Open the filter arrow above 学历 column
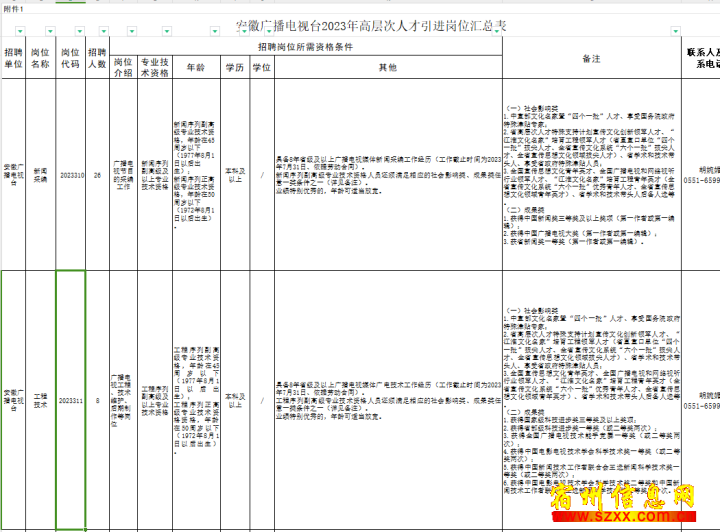Viewport: 720px width, 532px height. point(244,31)
